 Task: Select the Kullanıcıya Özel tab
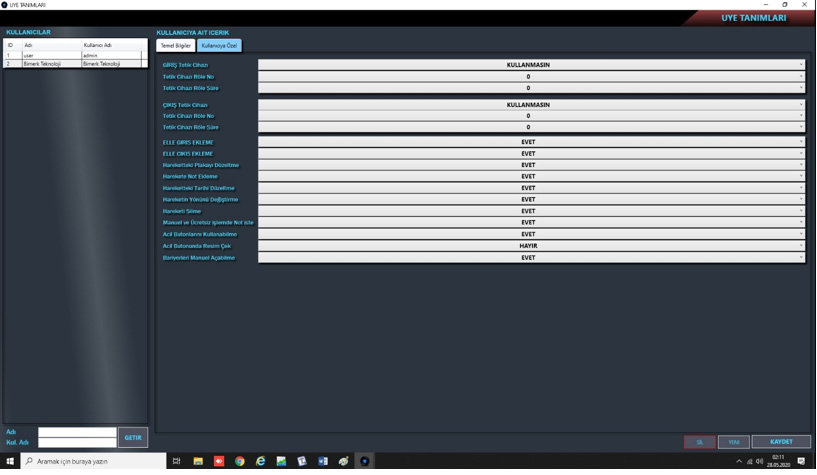[x=219, y=46]
